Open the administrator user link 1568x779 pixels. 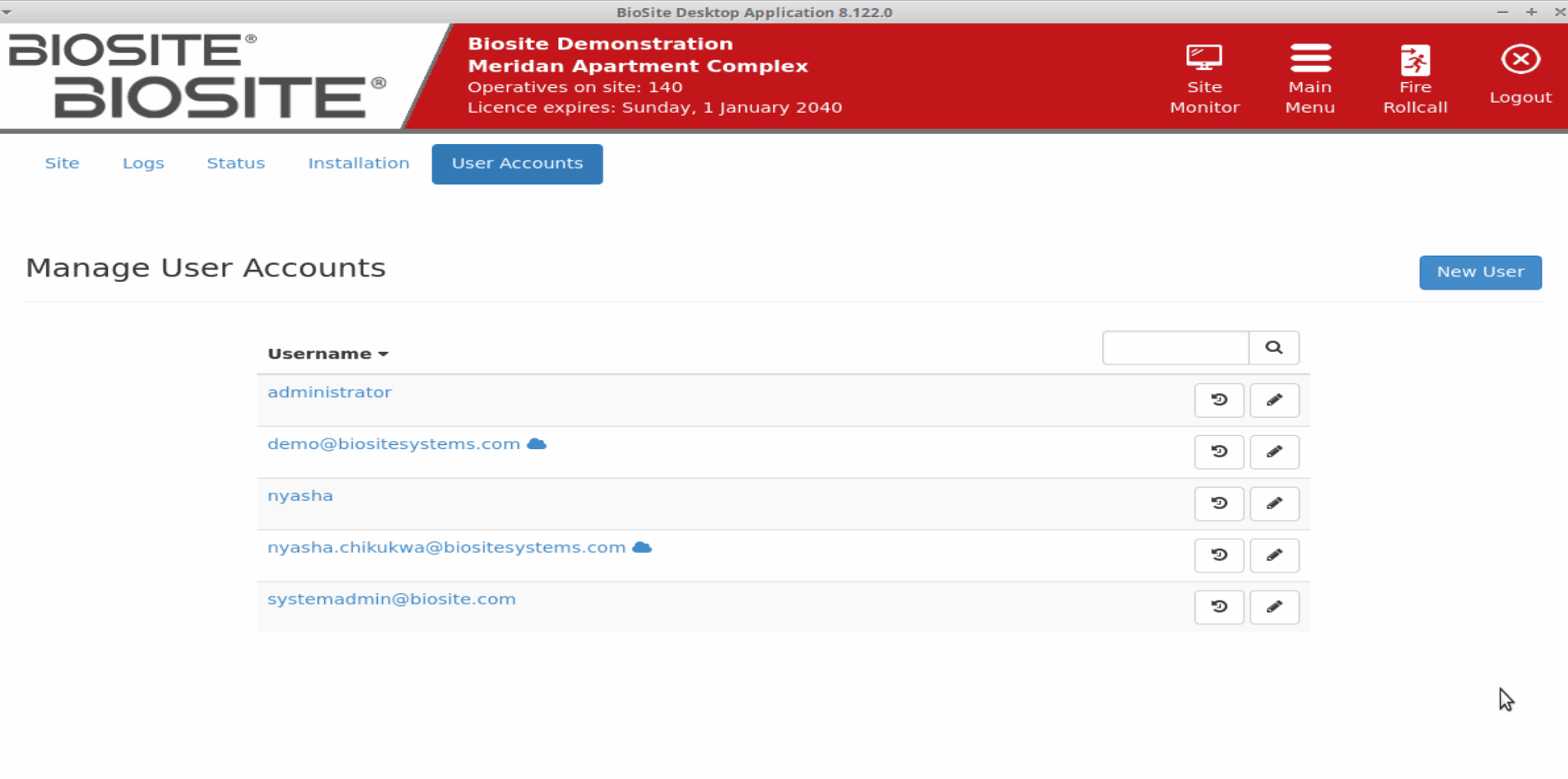coord(329,392)
